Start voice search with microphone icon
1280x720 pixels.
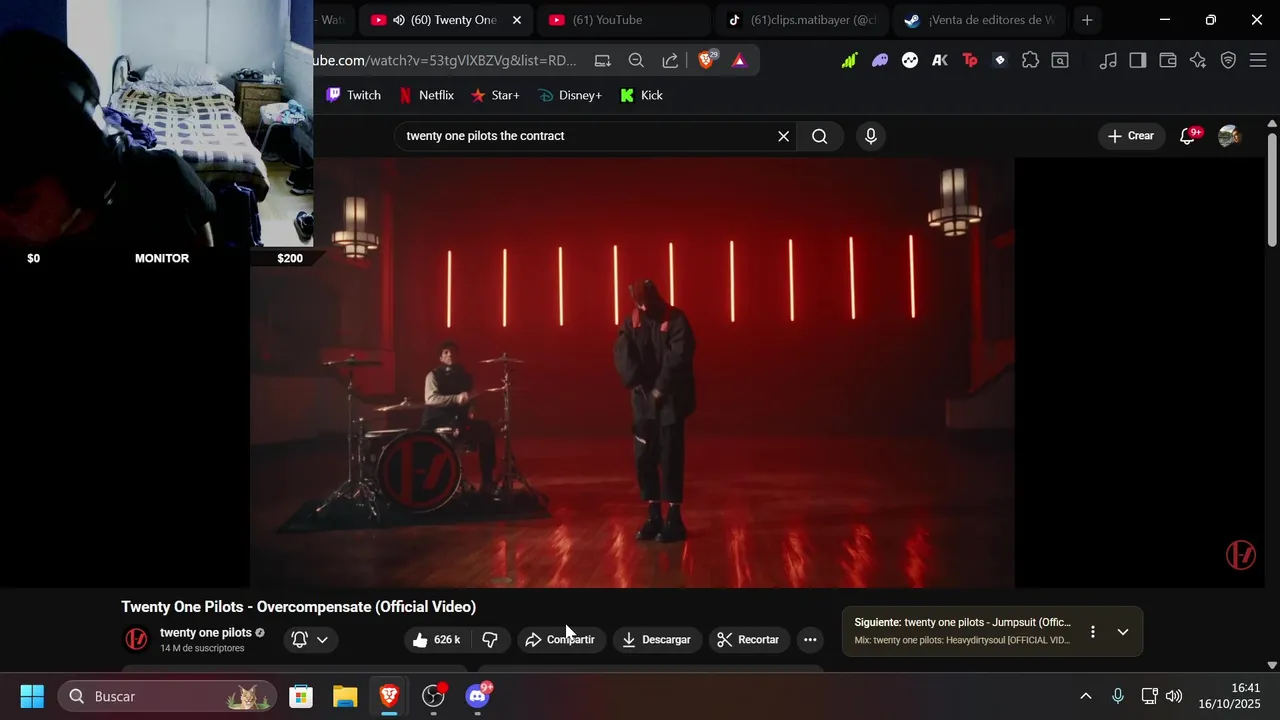(x=871, y=136)
